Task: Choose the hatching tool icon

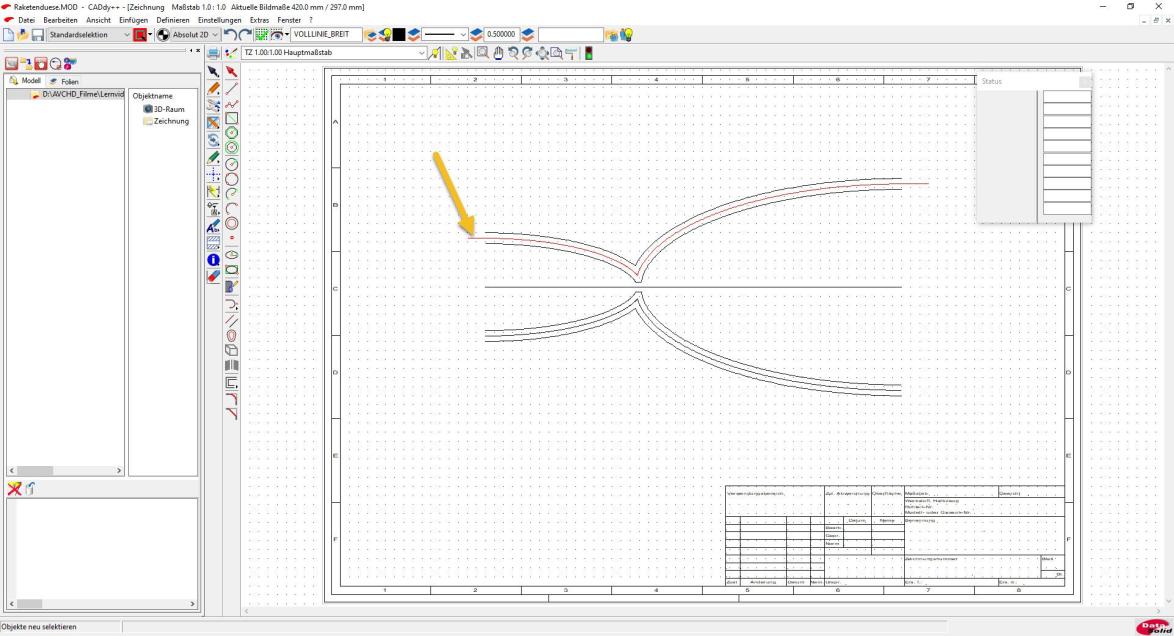Action: click(x=213, y=242)
